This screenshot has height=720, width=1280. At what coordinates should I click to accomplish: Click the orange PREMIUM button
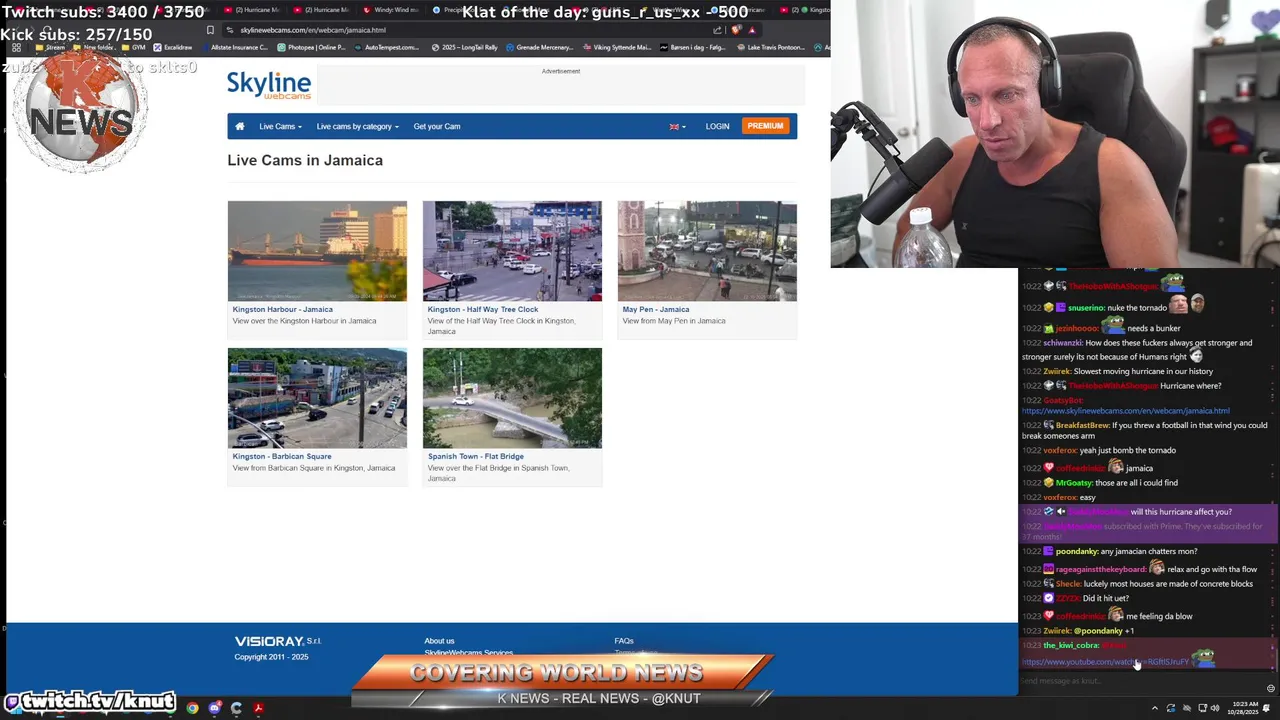pyautogui.click(x=765, y=126)
